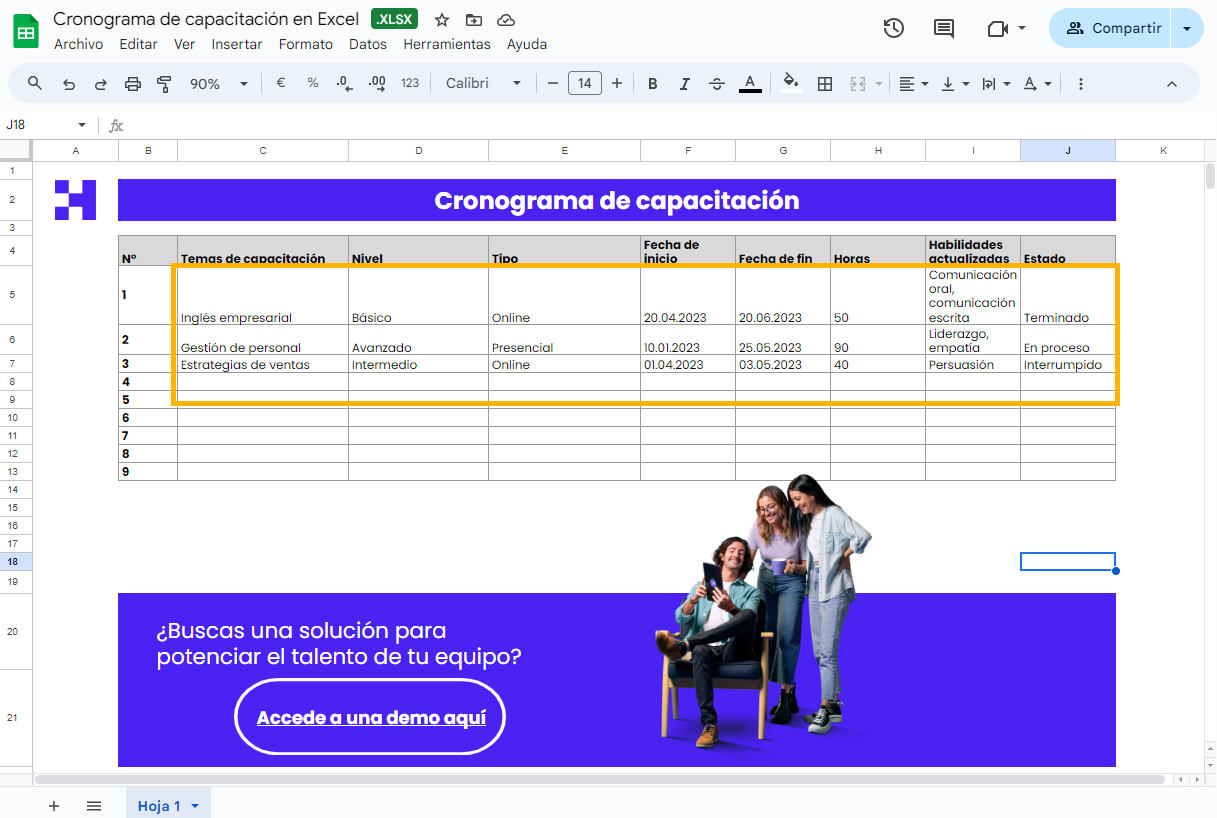Toggle strikethrough formatting
The width and height of the screenshot is (1217, 818).
(717, 84)
